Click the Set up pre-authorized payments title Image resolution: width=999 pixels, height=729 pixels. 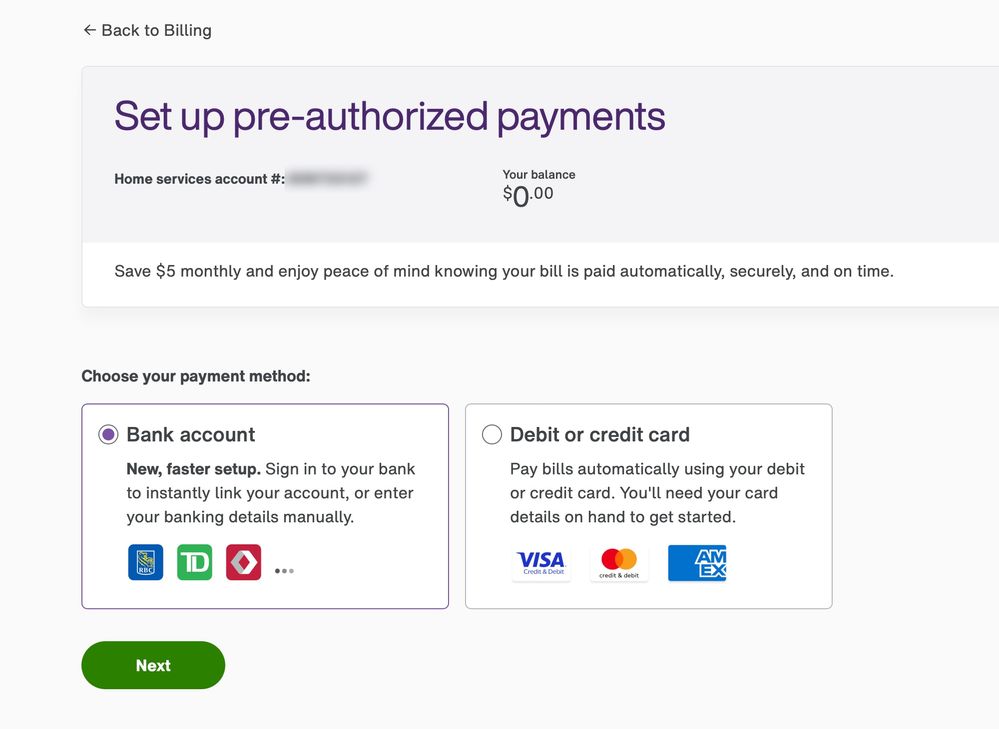[x=389, y=116]
